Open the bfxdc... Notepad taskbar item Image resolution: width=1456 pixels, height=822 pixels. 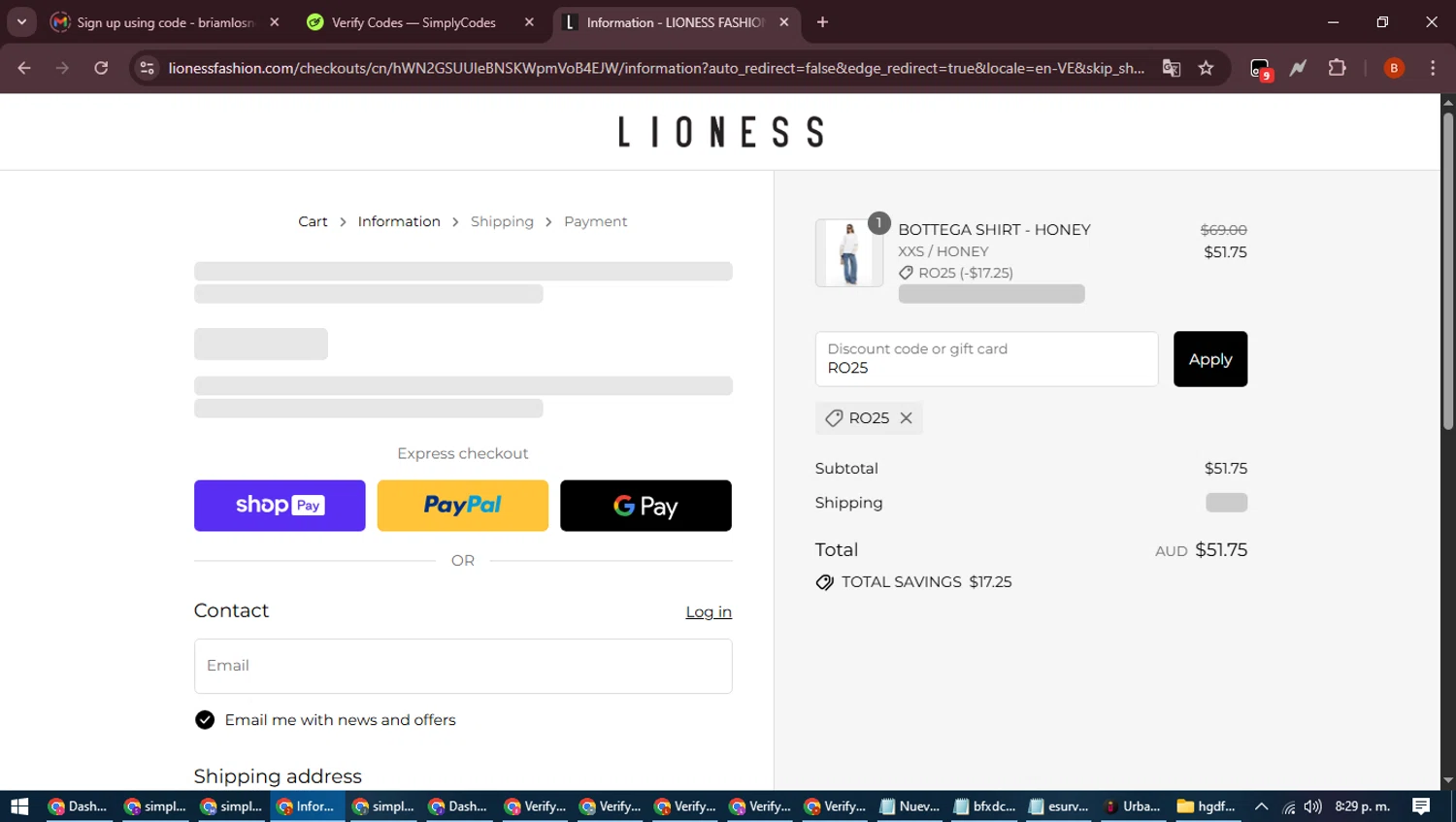[984, 806]
